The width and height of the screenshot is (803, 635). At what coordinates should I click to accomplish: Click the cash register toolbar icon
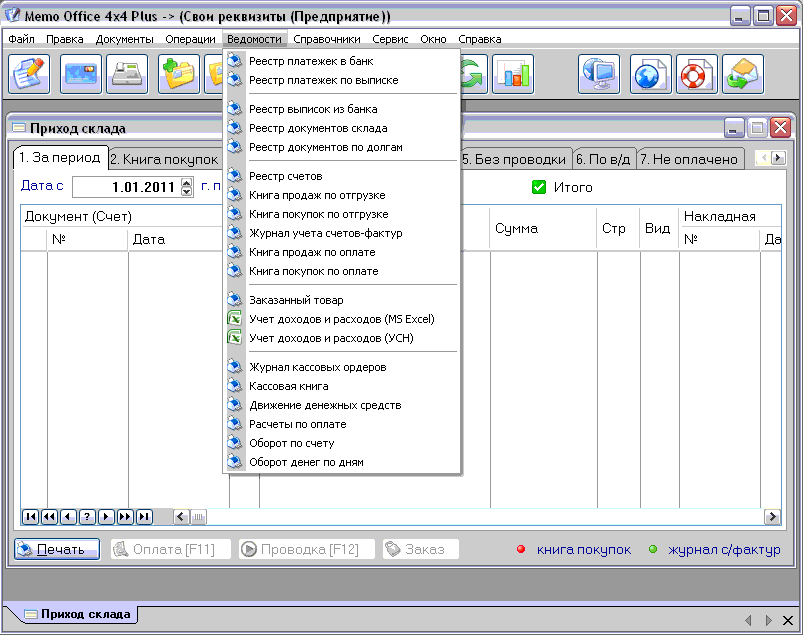point(127,74)
